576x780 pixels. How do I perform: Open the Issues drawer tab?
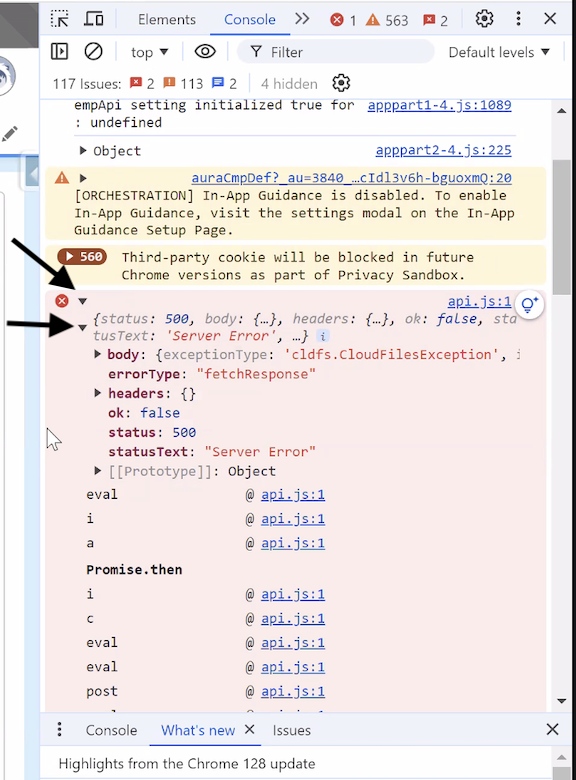click(x=291, y=730)
